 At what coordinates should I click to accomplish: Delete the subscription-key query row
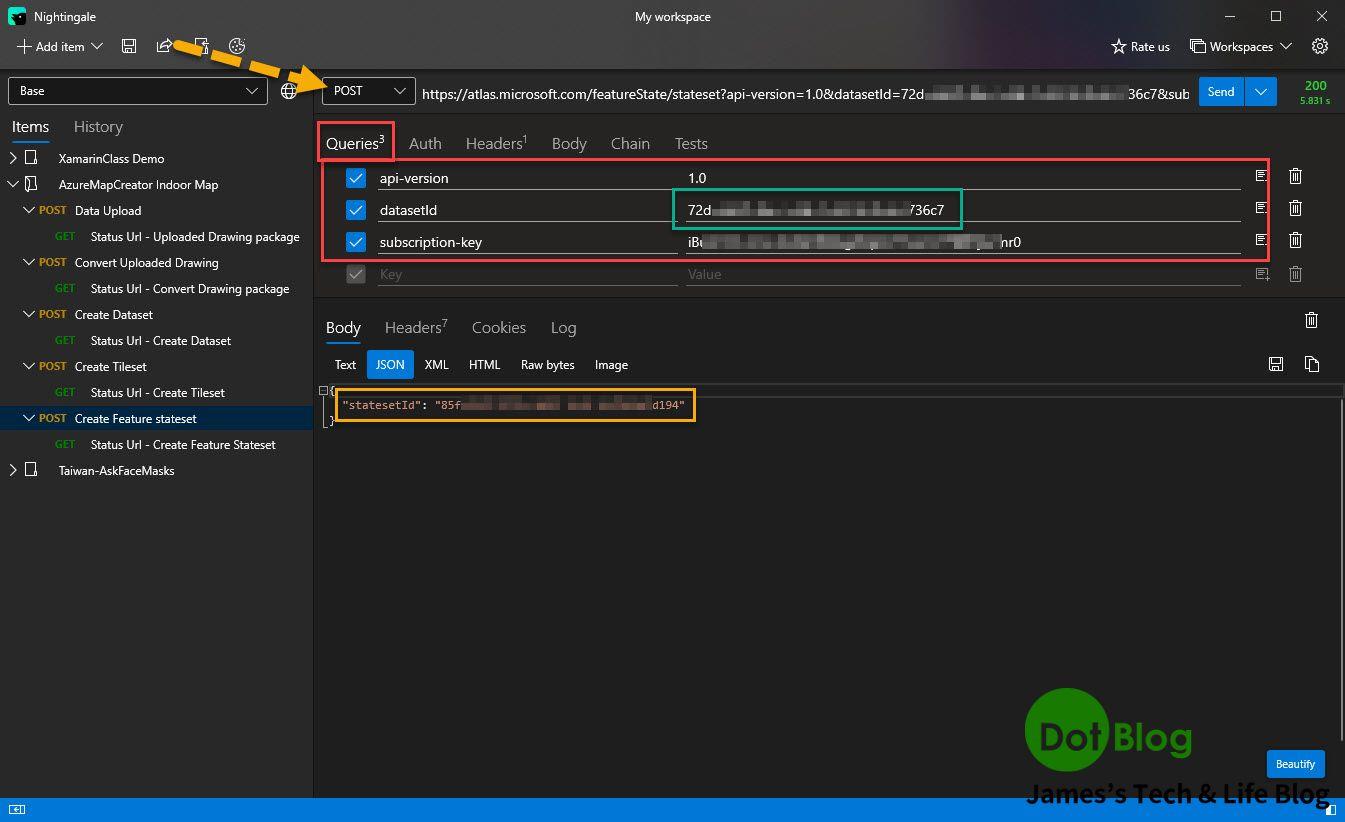(1295, 240)
